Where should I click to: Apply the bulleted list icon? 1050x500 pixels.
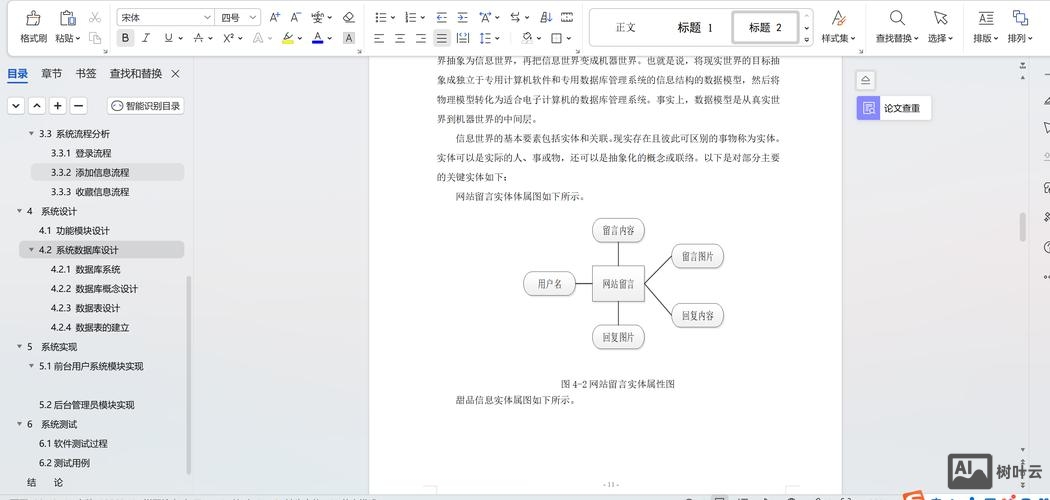[381, 17]
